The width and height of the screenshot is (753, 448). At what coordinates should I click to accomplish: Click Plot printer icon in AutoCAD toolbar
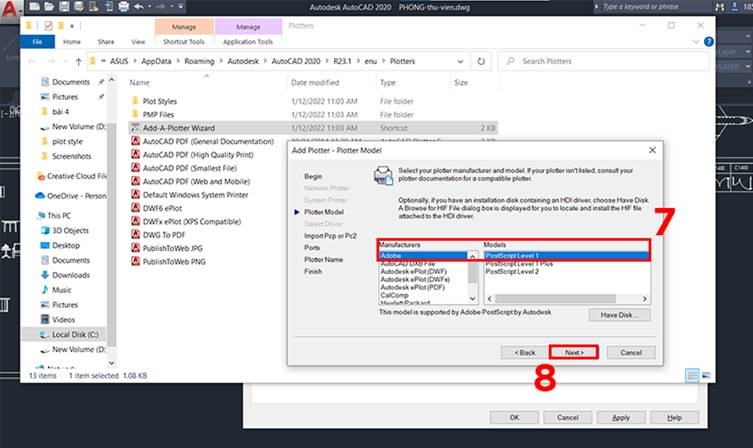click(x=123, y=7)
